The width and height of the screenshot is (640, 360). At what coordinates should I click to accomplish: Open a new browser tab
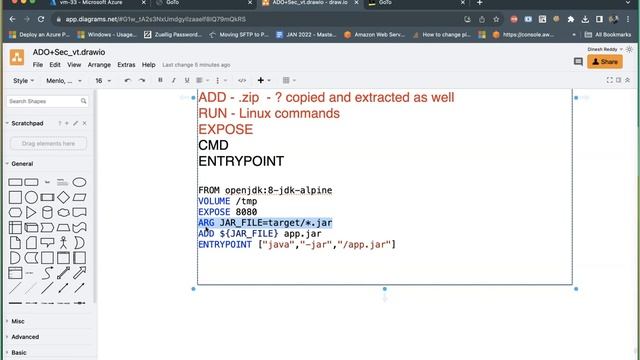tap(479, 3)
